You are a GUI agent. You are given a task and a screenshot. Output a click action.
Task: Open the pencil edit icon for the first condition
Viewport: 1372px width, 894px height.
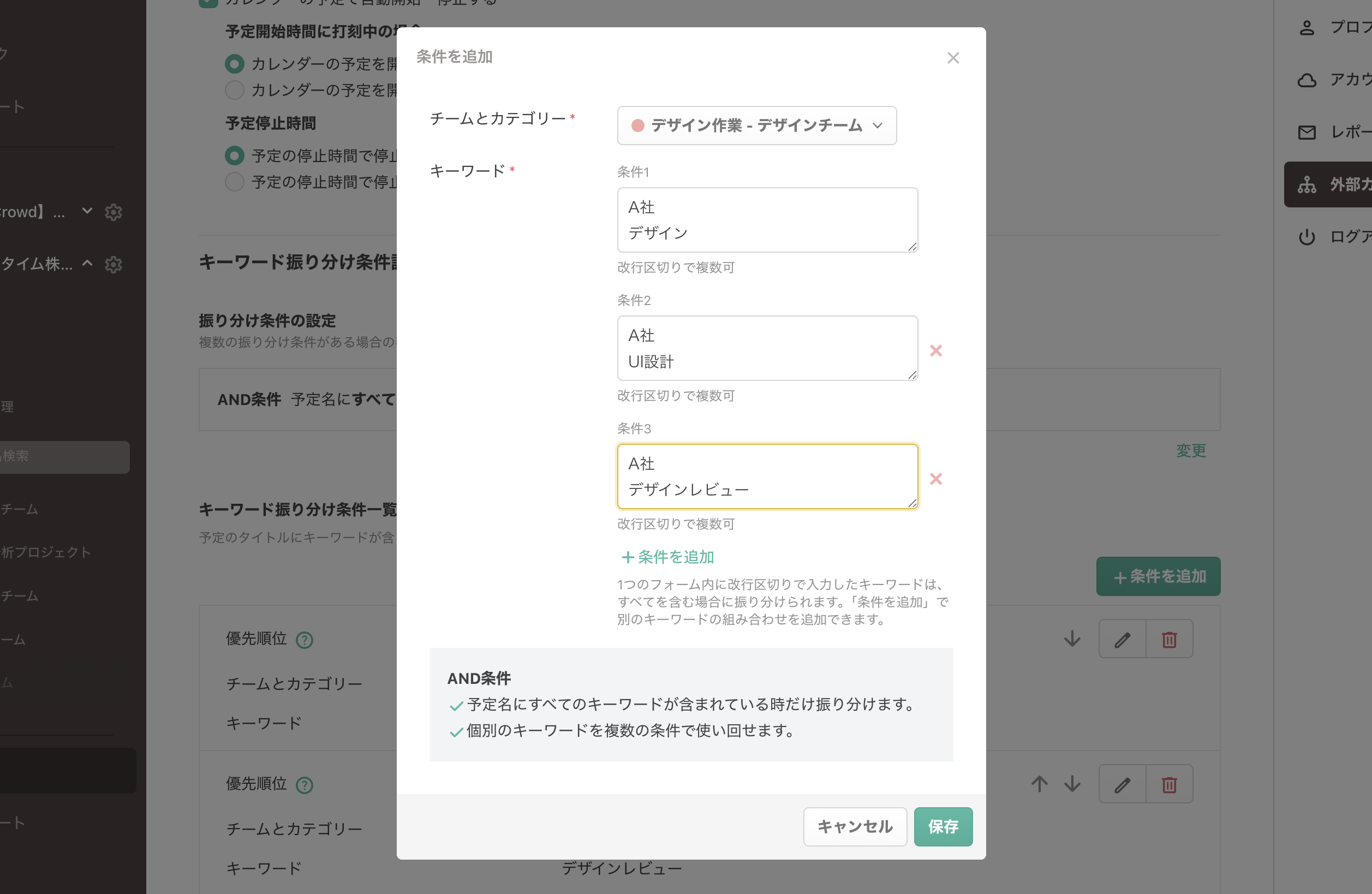pos(1122,638)
